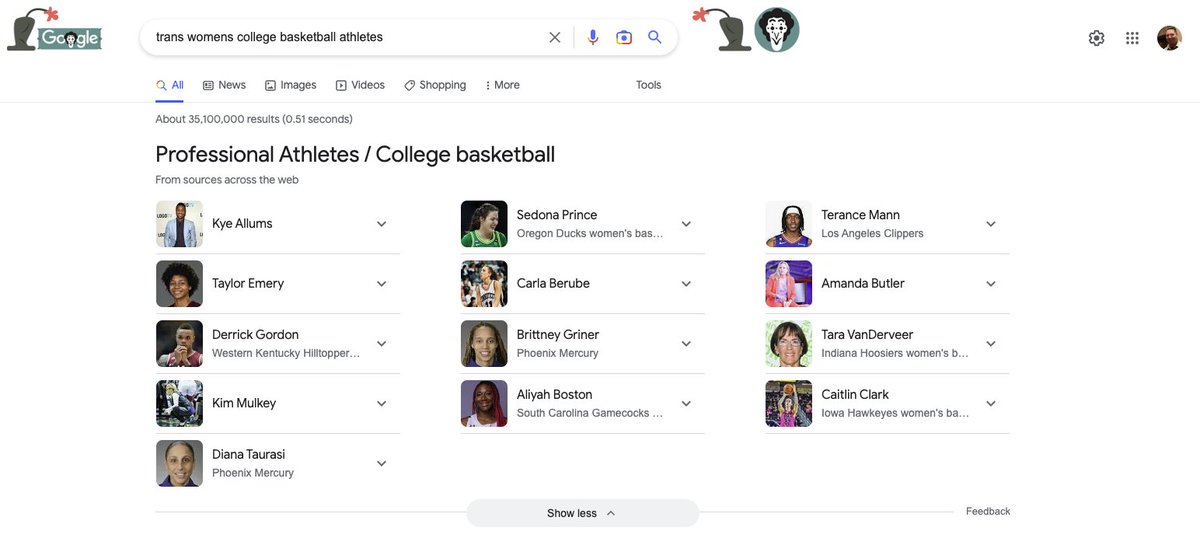Open the search Tools options
Viewport: 1200px width, 545px height.
[649, 85]
